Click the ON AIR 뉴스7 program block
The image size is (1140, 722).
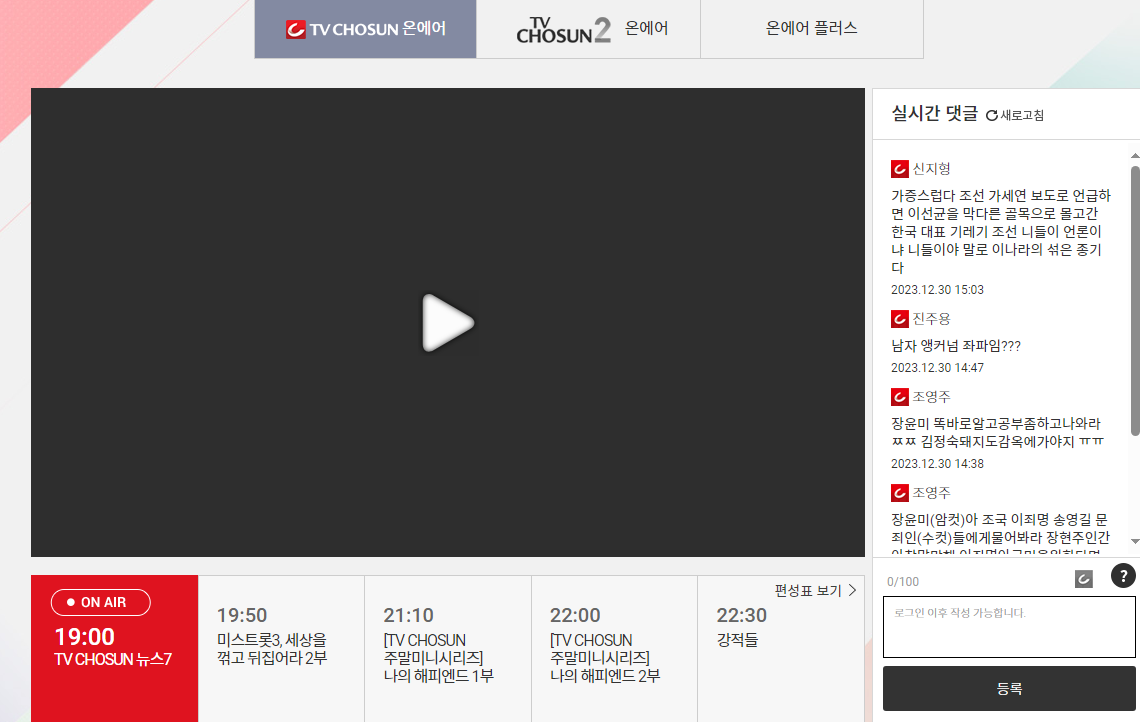pos(114,646)
